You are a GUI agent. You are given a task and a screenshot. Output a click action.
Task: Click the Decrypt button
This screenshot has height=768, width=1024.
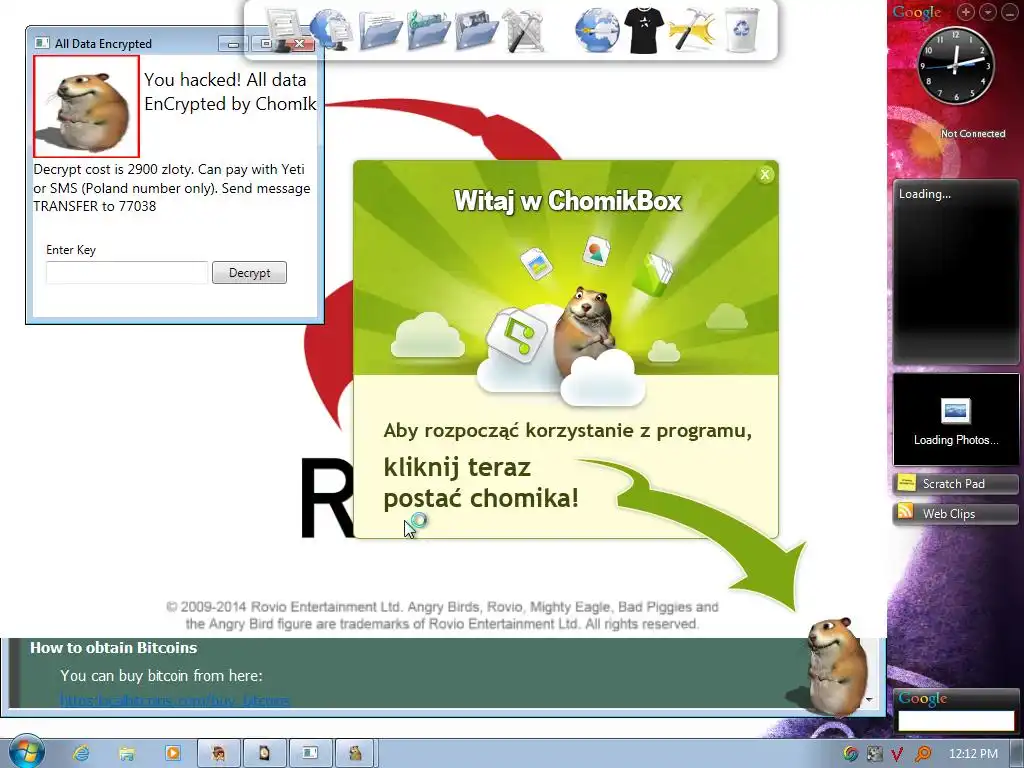pos(249,272)
